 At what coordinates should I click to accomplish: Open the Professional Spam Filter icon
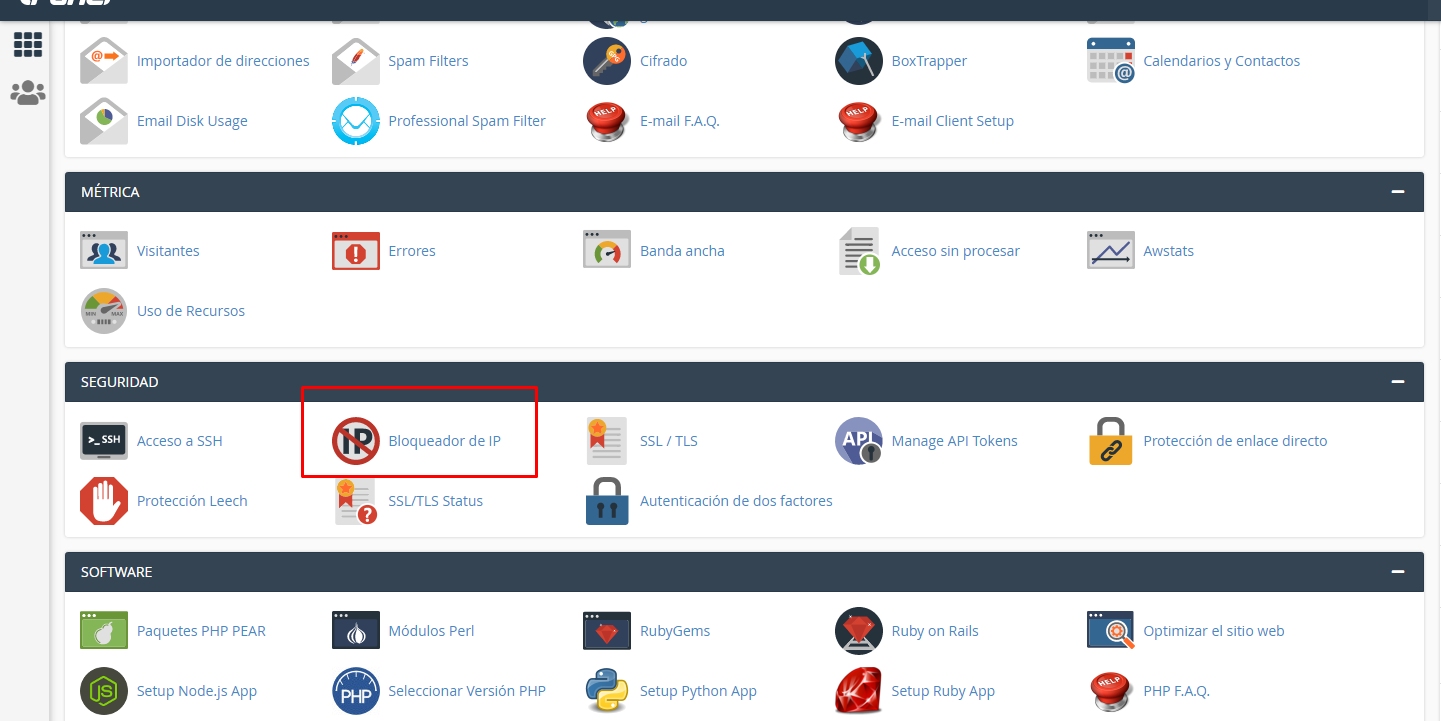(356, 121)
